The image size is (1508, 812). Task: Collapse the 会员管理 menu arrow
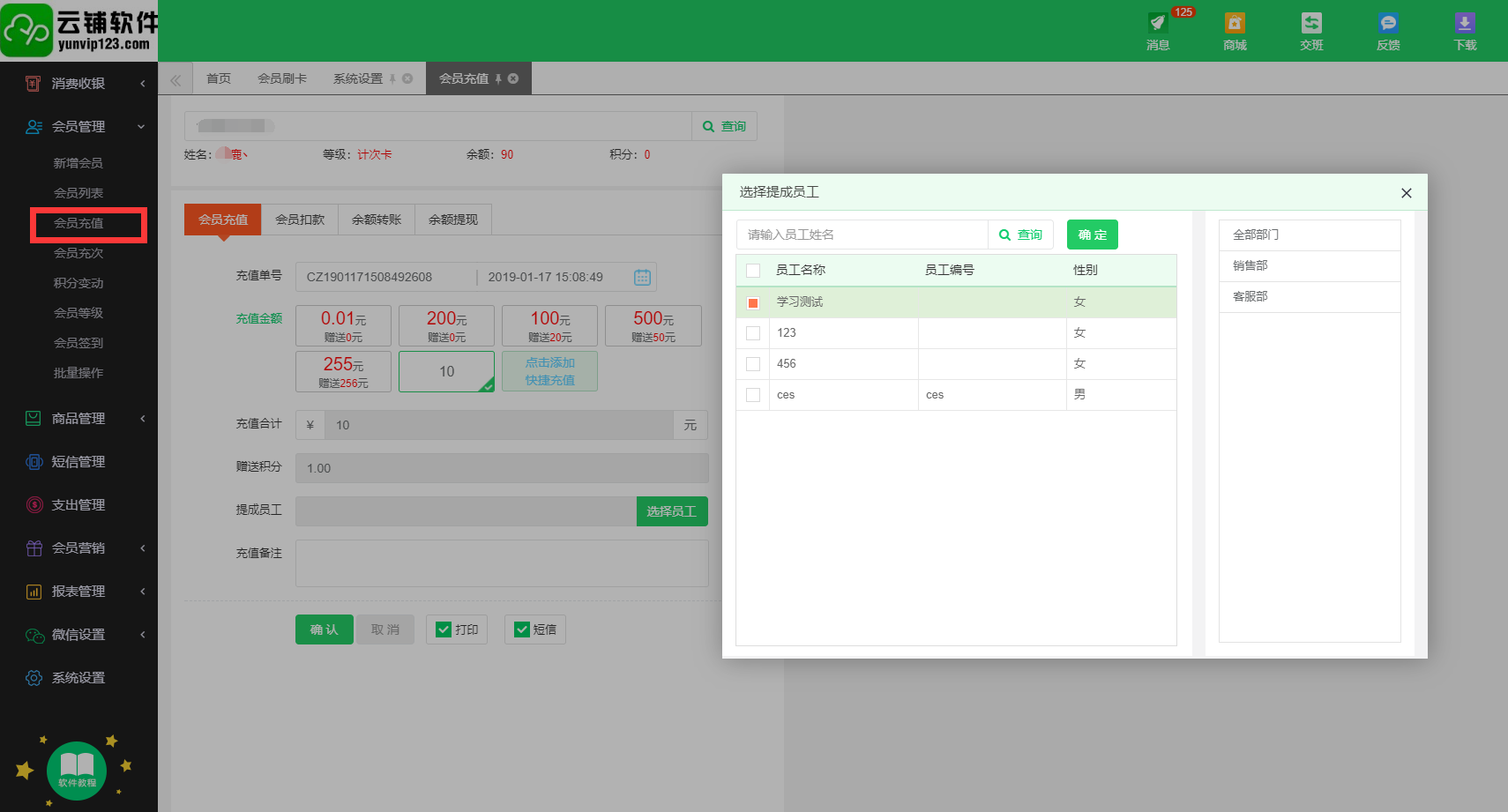141,127
